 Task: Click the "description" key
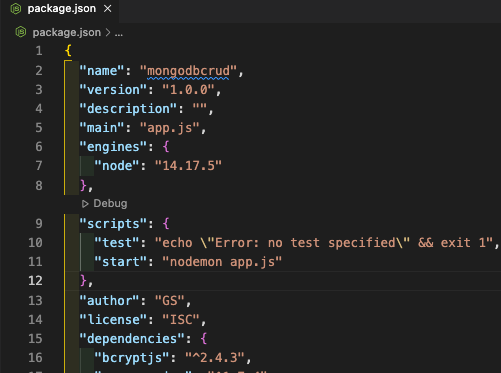tap(128, 109)
